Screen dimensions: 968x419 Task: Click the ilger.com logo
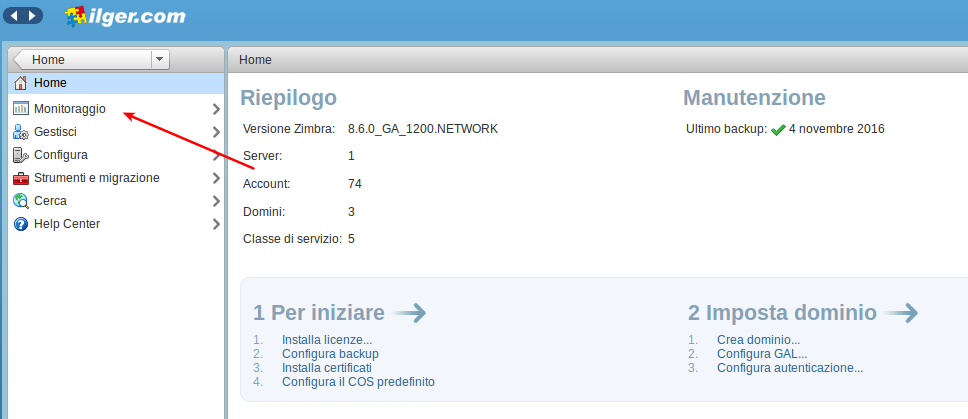[125, 16]
